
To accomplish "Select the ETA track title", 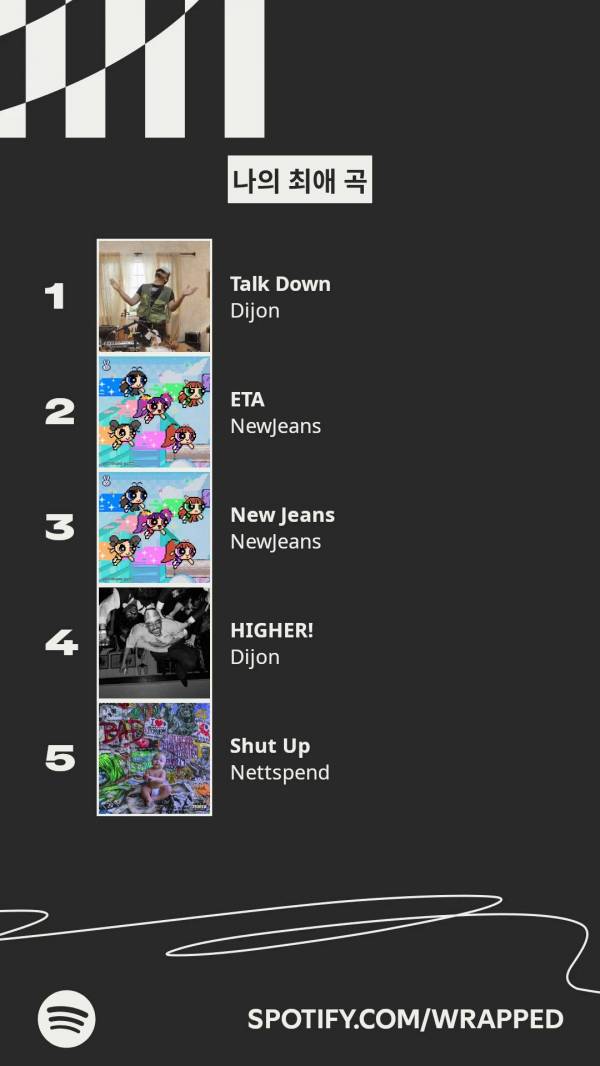I will (247, 399).
